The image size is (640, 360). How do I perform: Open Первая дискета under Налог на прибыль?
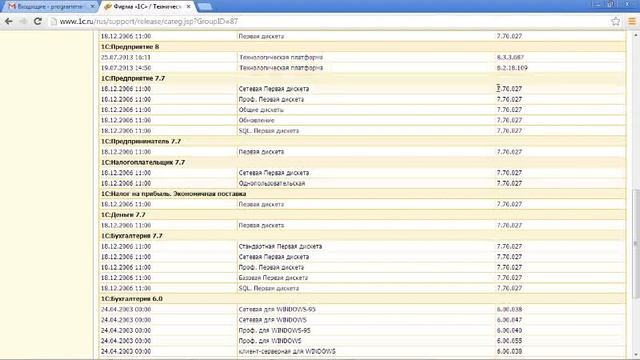(261, 204)
